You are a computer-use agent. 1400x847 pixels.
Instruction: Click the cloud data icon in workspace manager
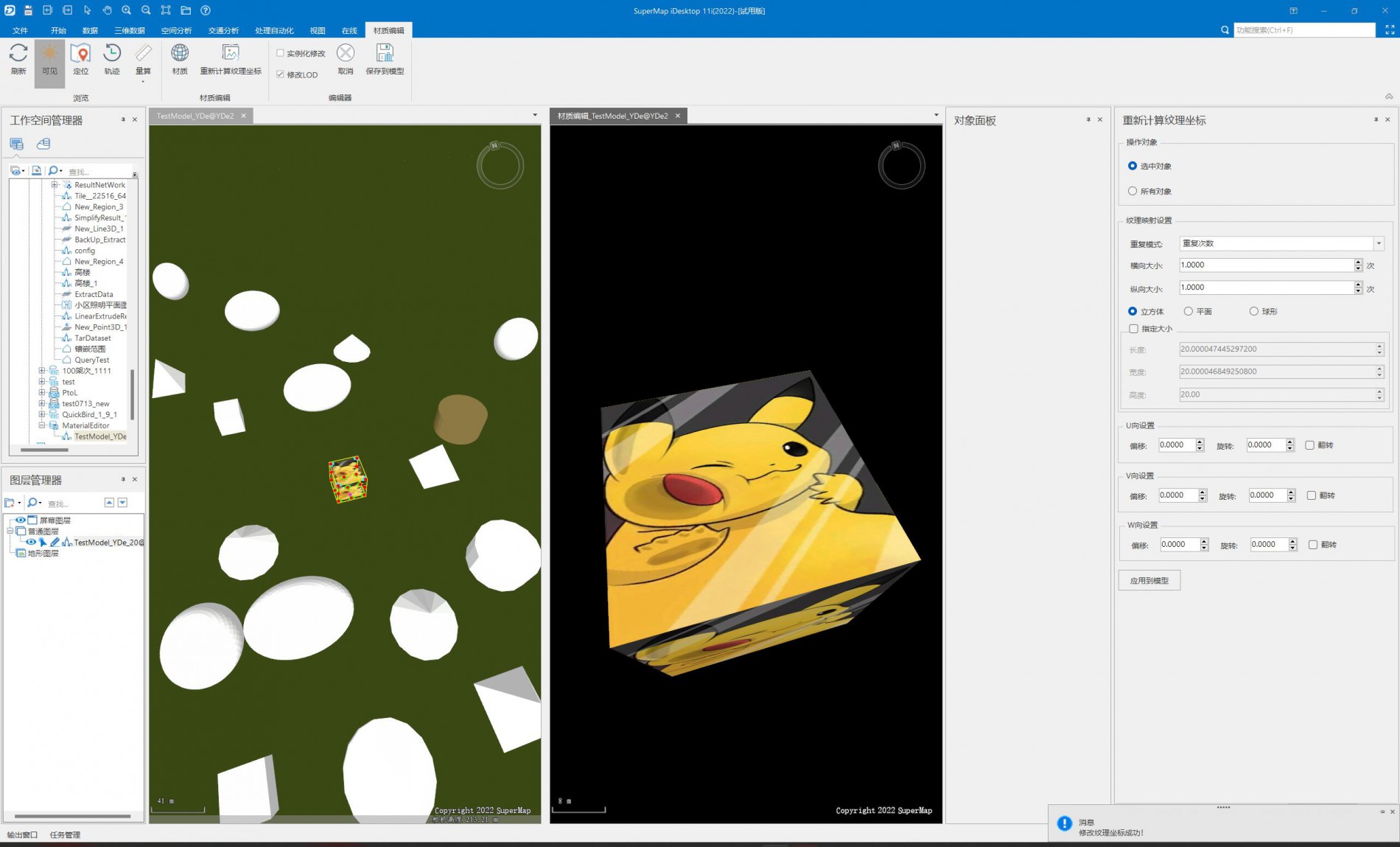point(43,144)
